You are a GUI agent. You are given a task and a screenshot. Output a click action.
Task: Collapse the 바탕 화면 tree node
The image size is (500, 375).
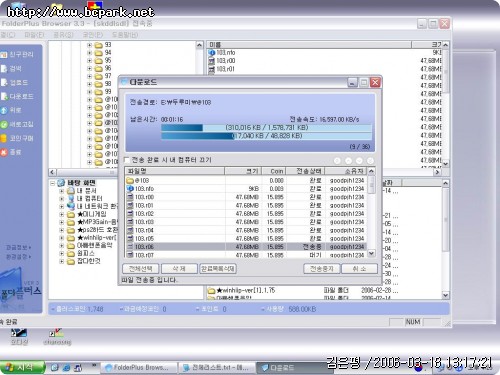53,183
